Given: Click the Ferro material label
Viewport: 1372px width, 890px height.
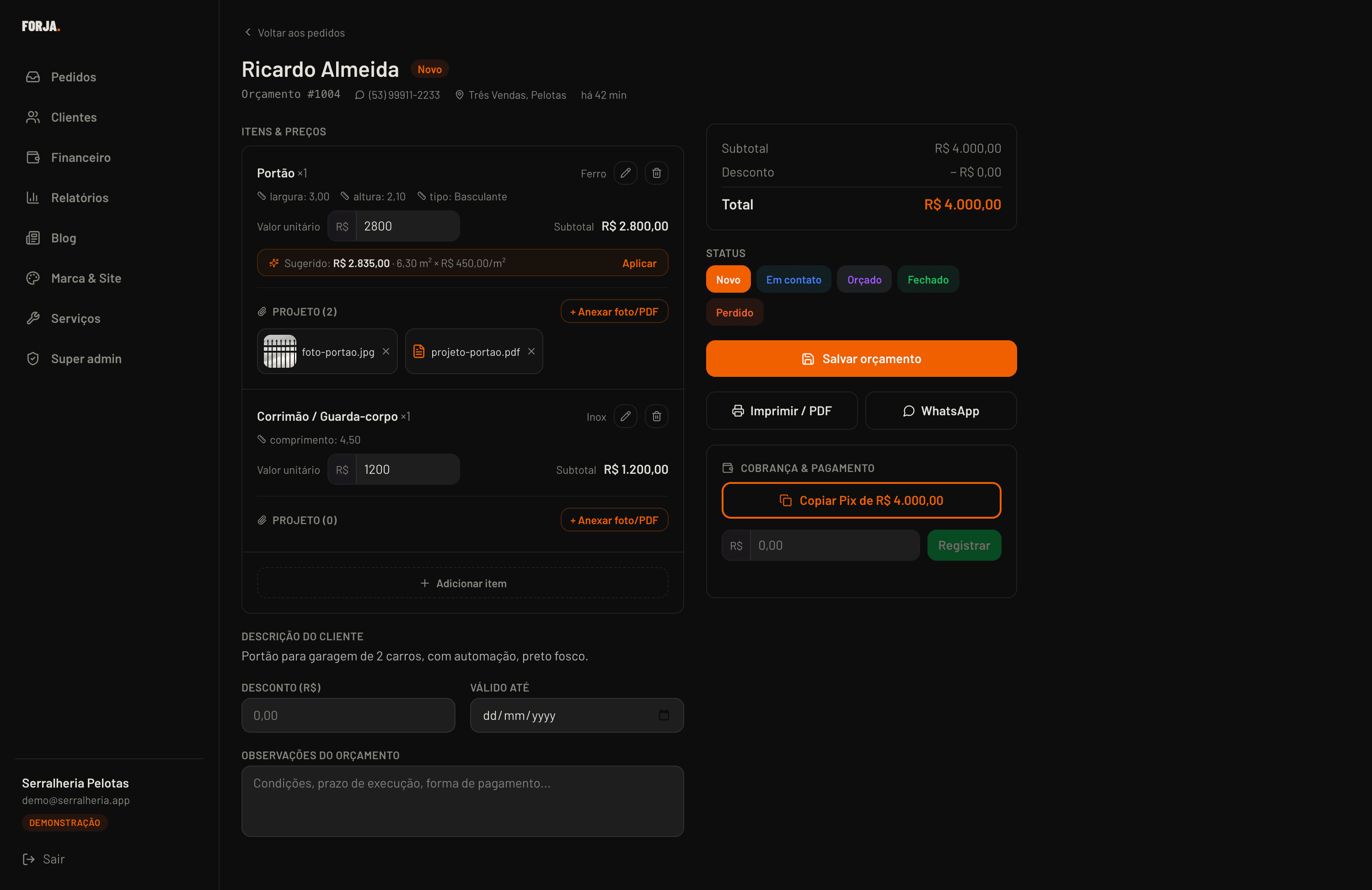Looking at the screenshot, I should click(x=593, y=173).
